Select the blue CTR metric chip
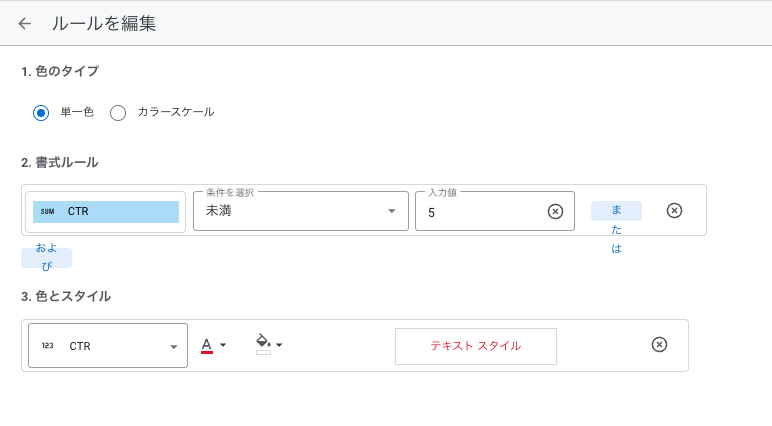Screen dimensions: 772x426 point(106,212)
